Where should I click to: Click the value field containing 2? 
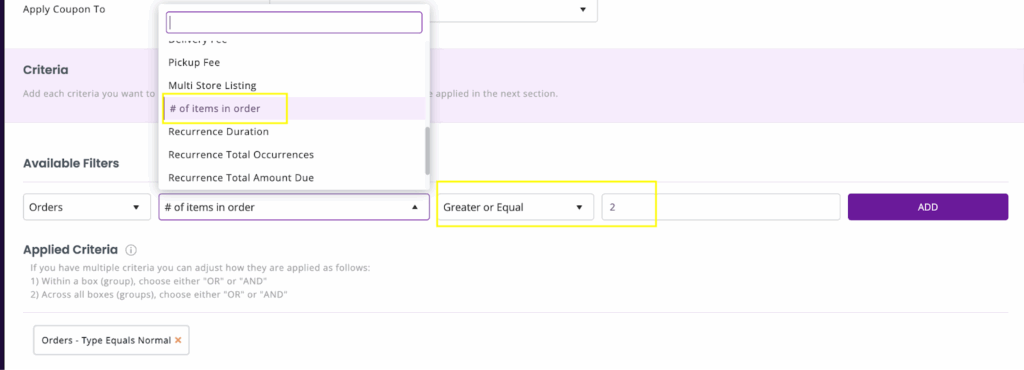click(720, 207)
